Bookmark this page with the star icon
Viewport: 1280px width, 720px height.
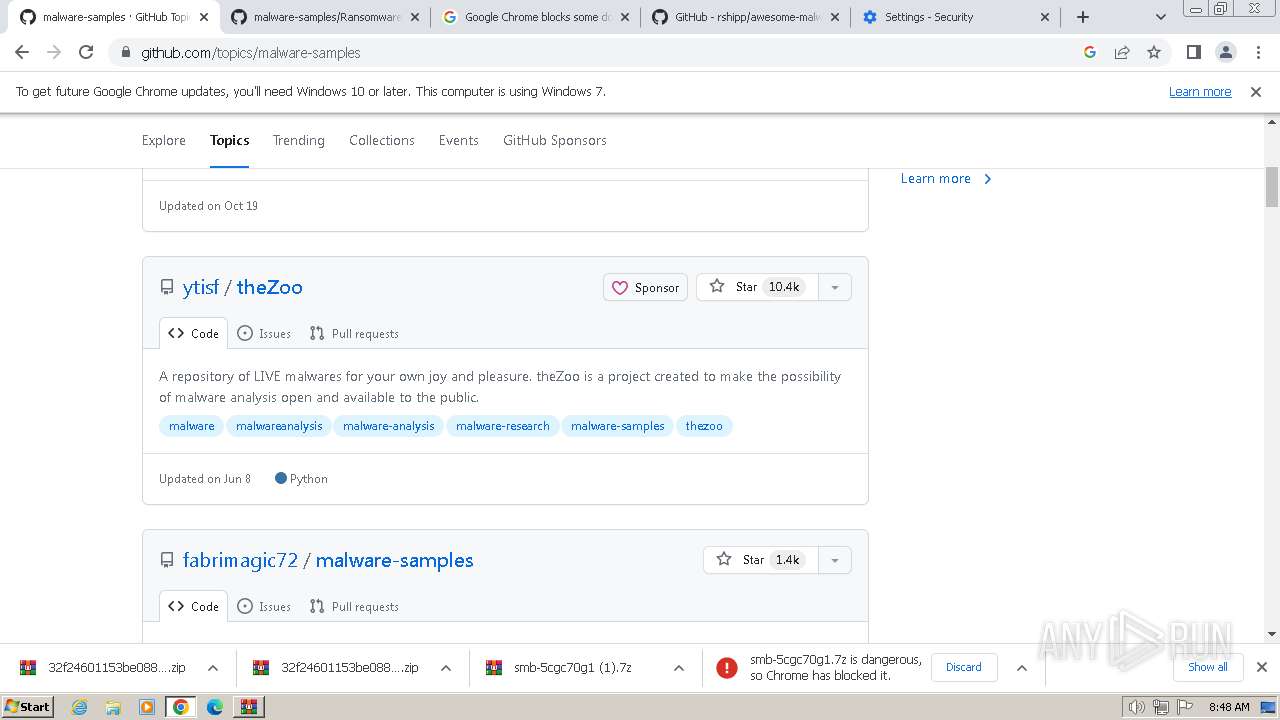tap(1154, 53)
